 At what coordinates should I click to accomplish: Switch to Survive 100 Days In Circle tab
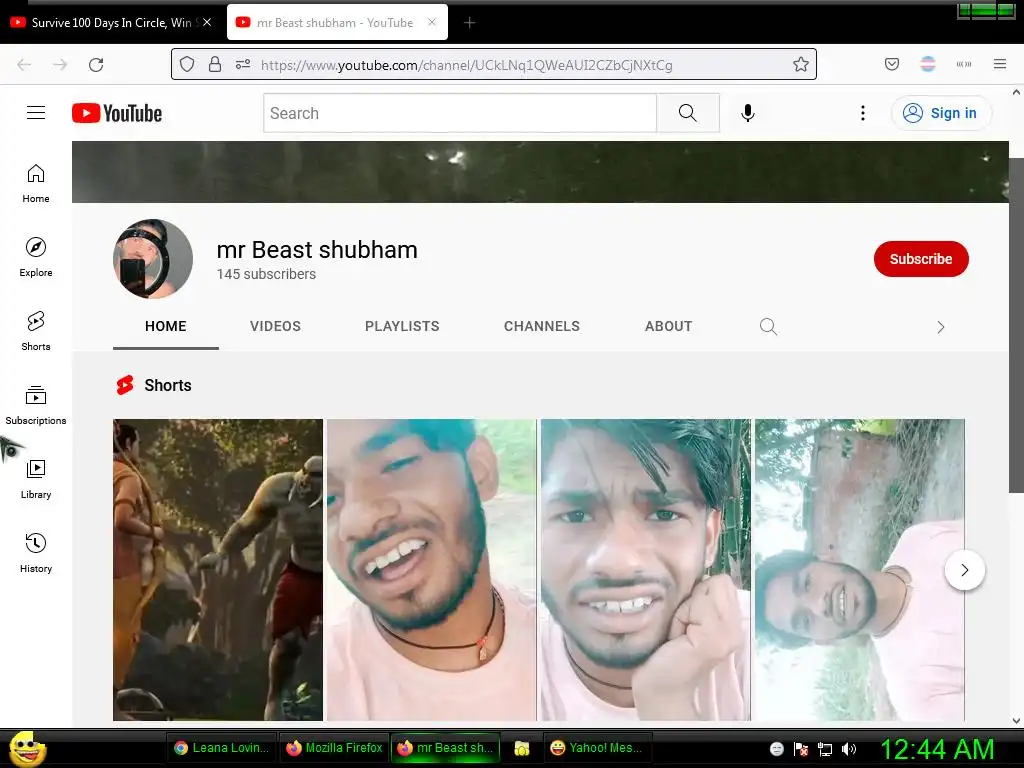112,22
